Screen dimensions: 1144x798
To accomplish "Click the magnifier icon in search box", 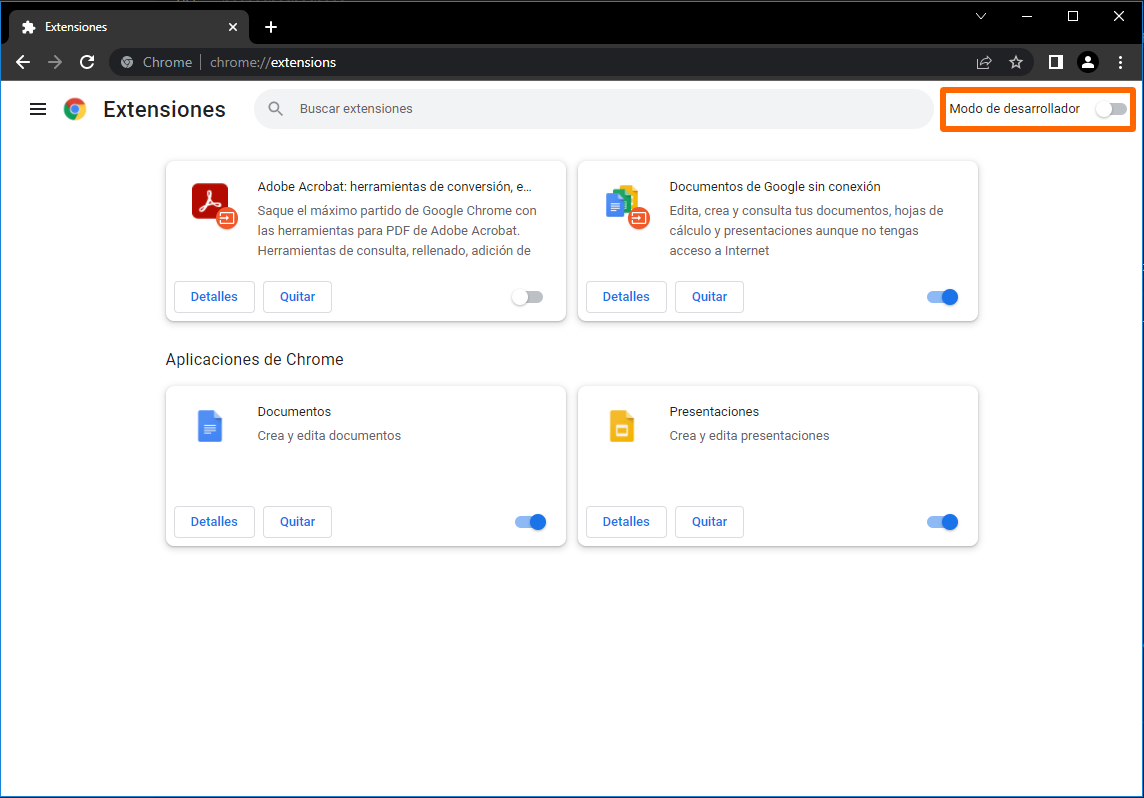I will tap(275, 109).
